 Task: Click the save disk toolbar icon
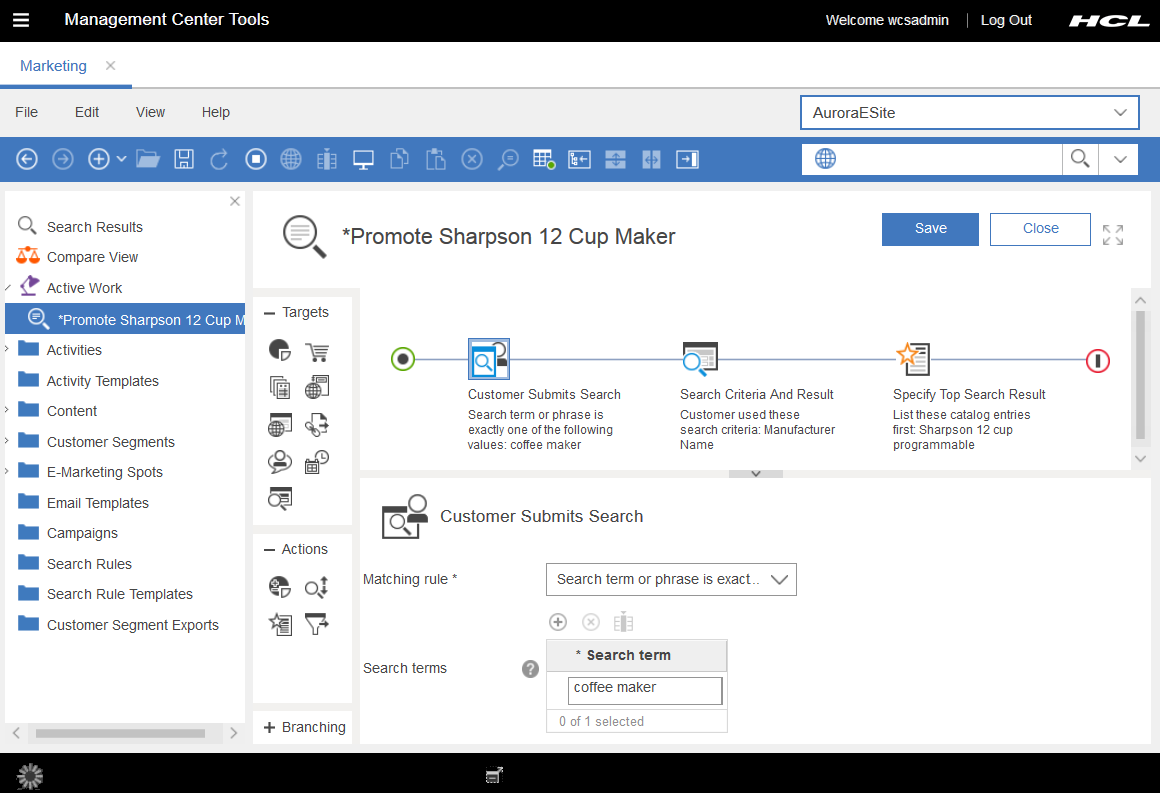(184, 159)
